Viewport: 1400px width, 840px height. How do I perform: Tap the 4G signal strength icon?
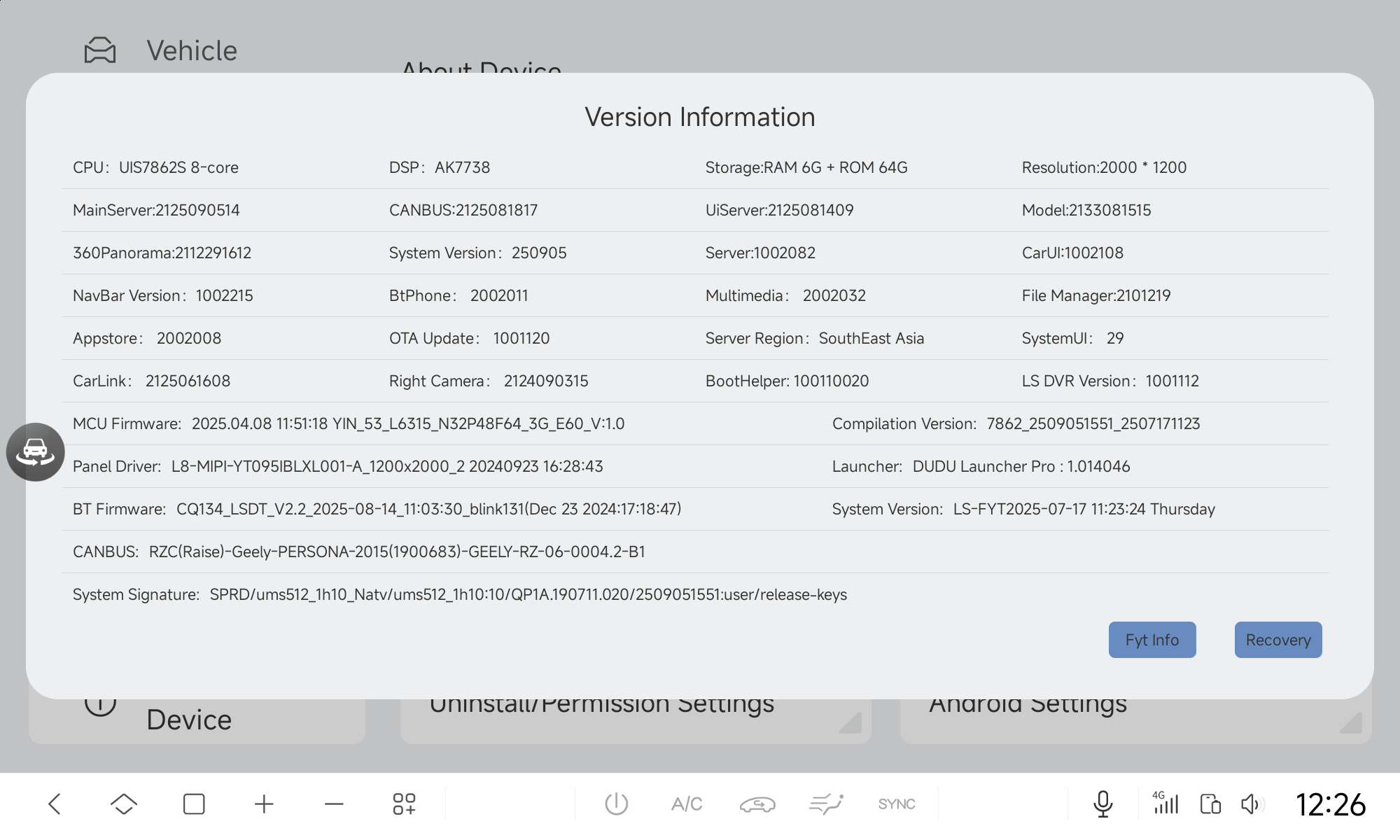pos(1165,803)
